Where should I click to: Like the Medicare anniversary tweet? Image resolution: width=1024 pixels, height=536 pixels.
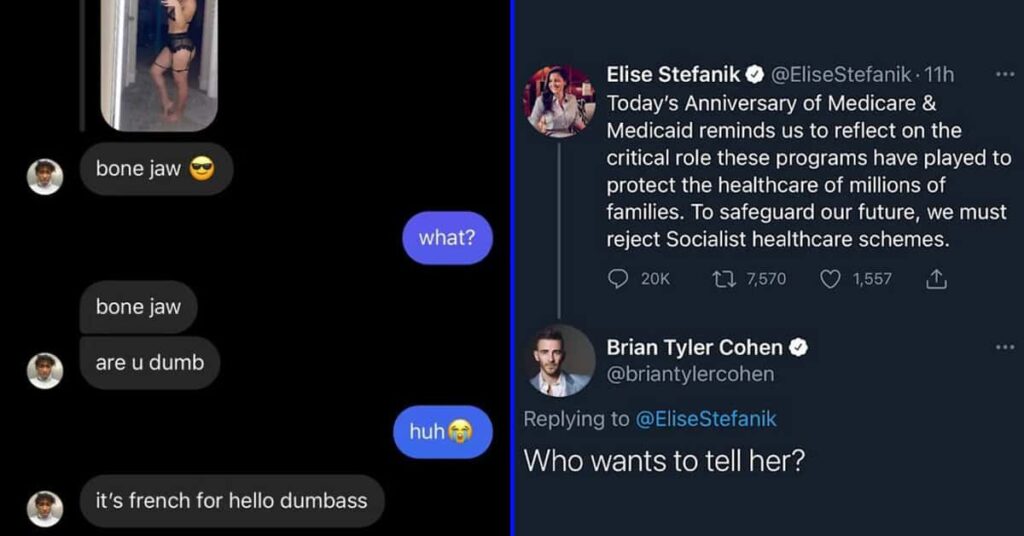click(830, 279)
